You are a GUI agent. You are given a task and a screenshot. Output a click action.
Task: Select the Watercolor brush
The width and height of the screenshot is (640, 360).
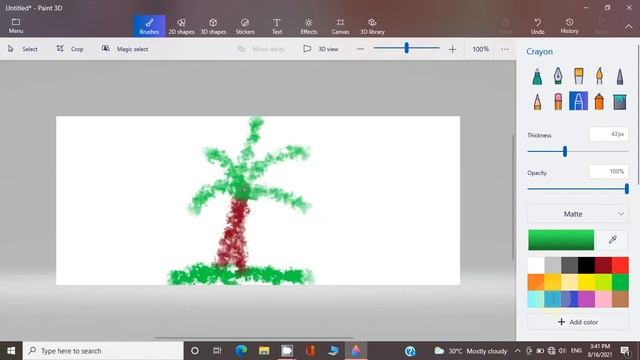point(599,76)
